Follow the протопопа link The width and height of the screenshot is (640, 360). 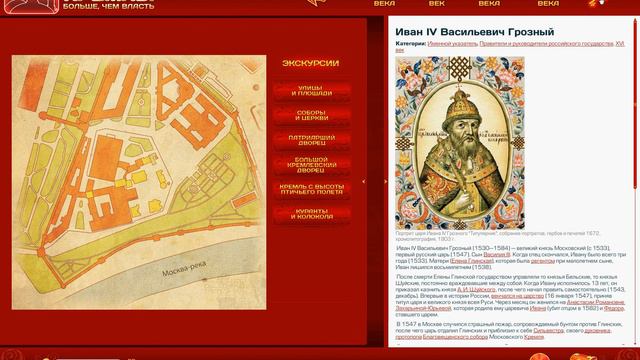point(408,337)
